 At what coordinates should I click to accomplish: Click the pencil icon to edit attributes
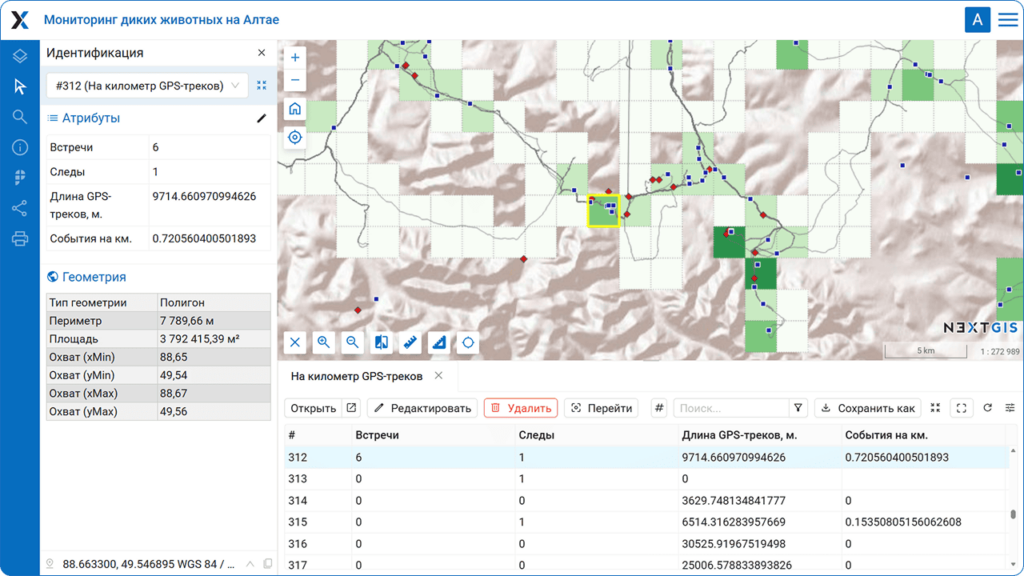pos(262,118)
